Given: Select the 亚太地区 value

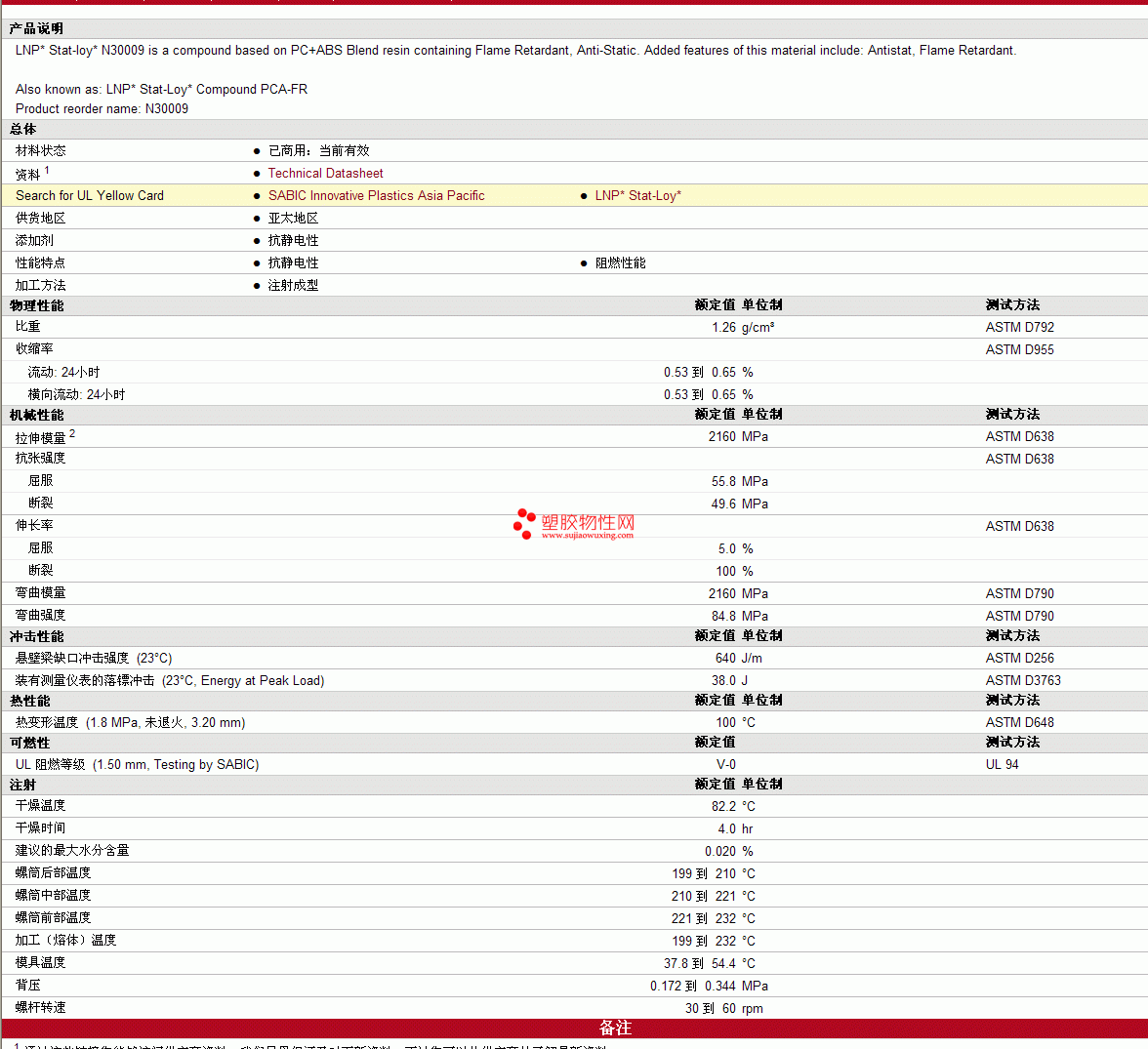Looking at the screenshot, I should tap(293, 219).
